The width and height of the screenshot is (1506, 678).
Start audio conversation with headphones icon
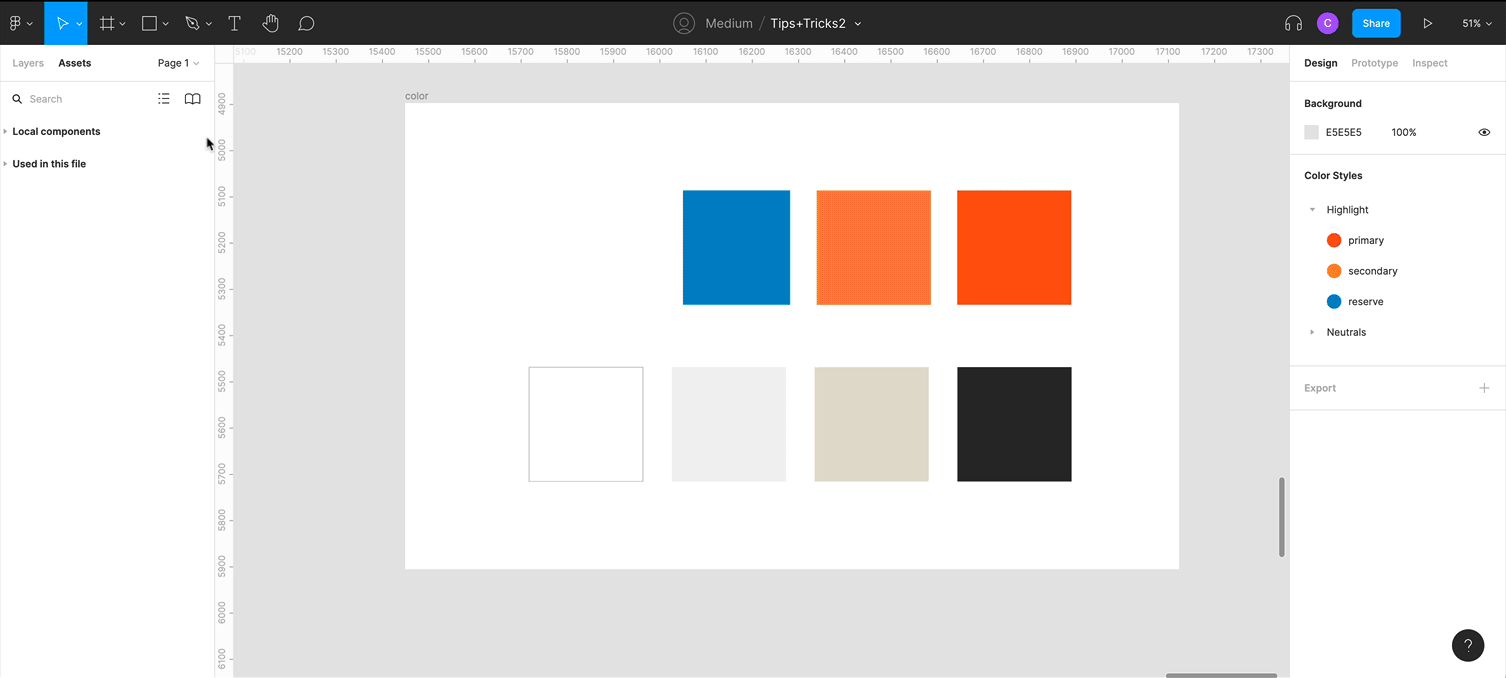pos(1293,23)
